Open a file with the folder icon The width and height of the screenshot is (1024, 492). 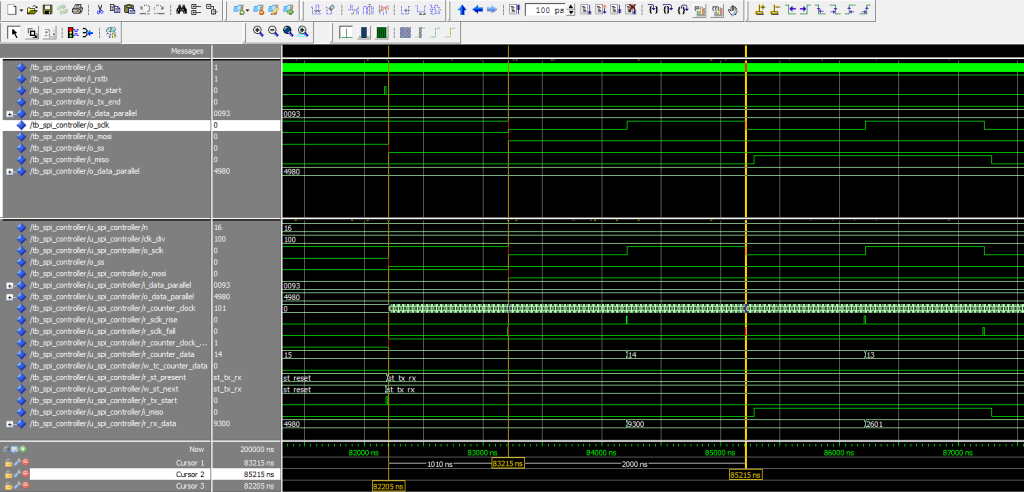coord(32,10)
